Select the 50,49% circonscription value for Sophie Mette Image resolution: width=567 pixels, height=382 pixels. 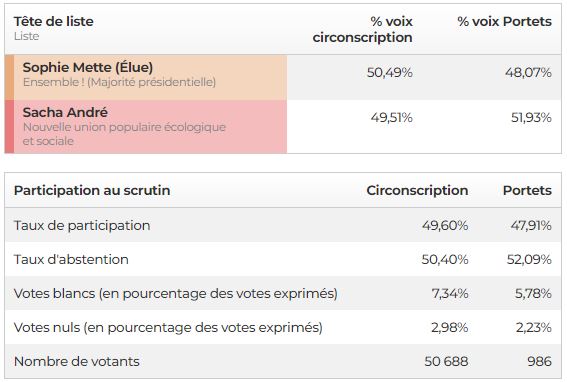pos(389,72)
